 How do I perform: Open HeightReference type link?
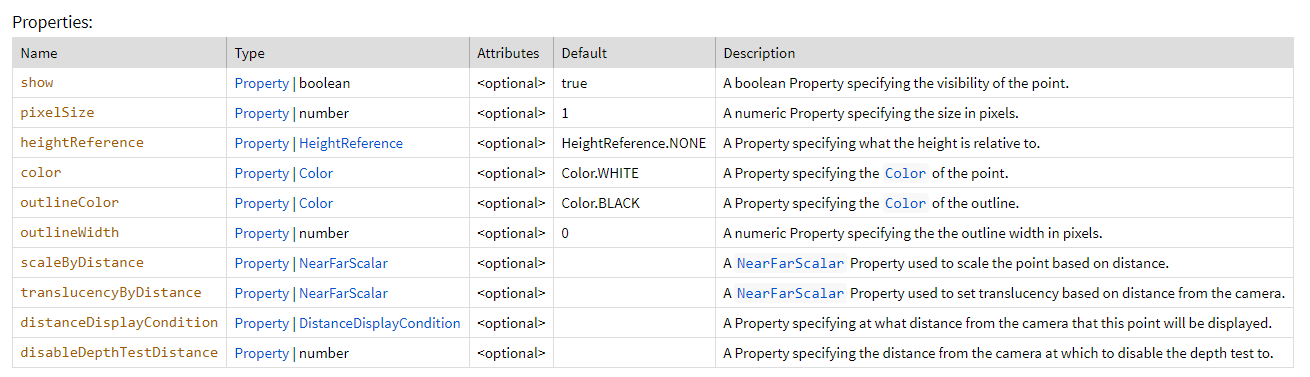tap(351, 143)
